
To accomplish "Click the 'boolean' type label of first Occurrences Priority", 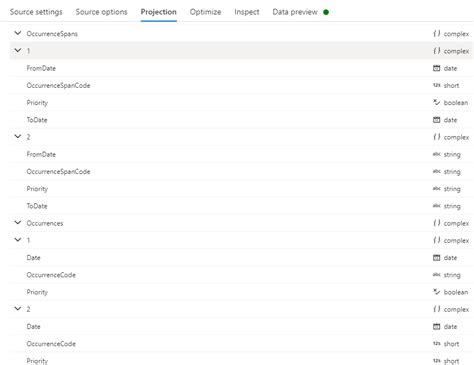I will tap(456, 292).
